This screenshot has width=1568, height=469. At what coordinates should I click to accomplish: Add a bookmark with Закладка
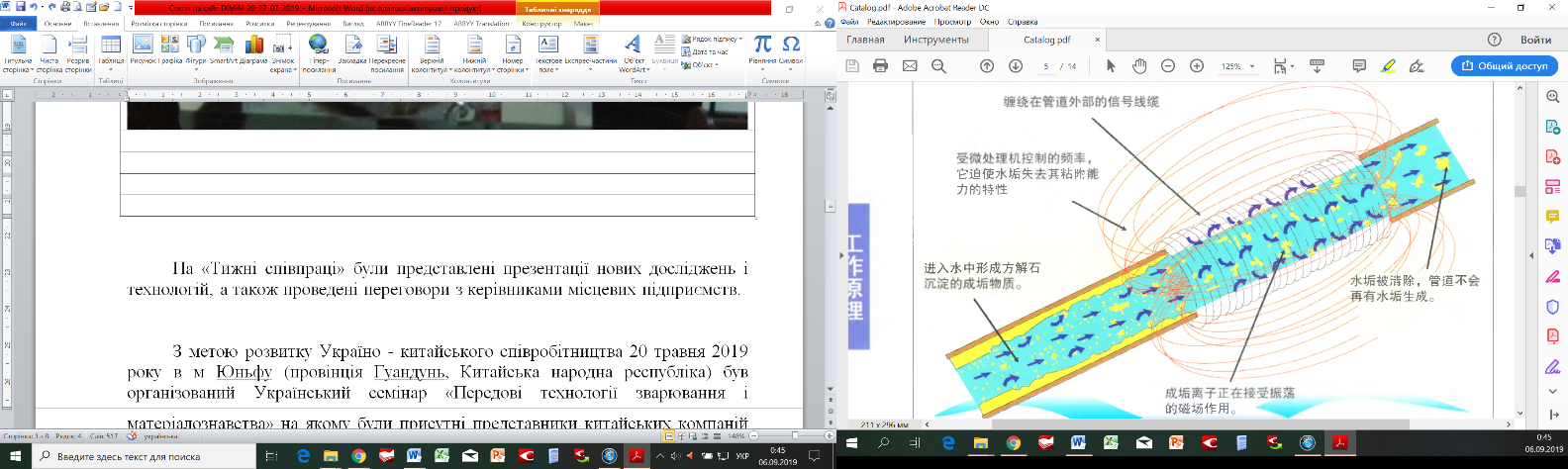click(352, 49)
